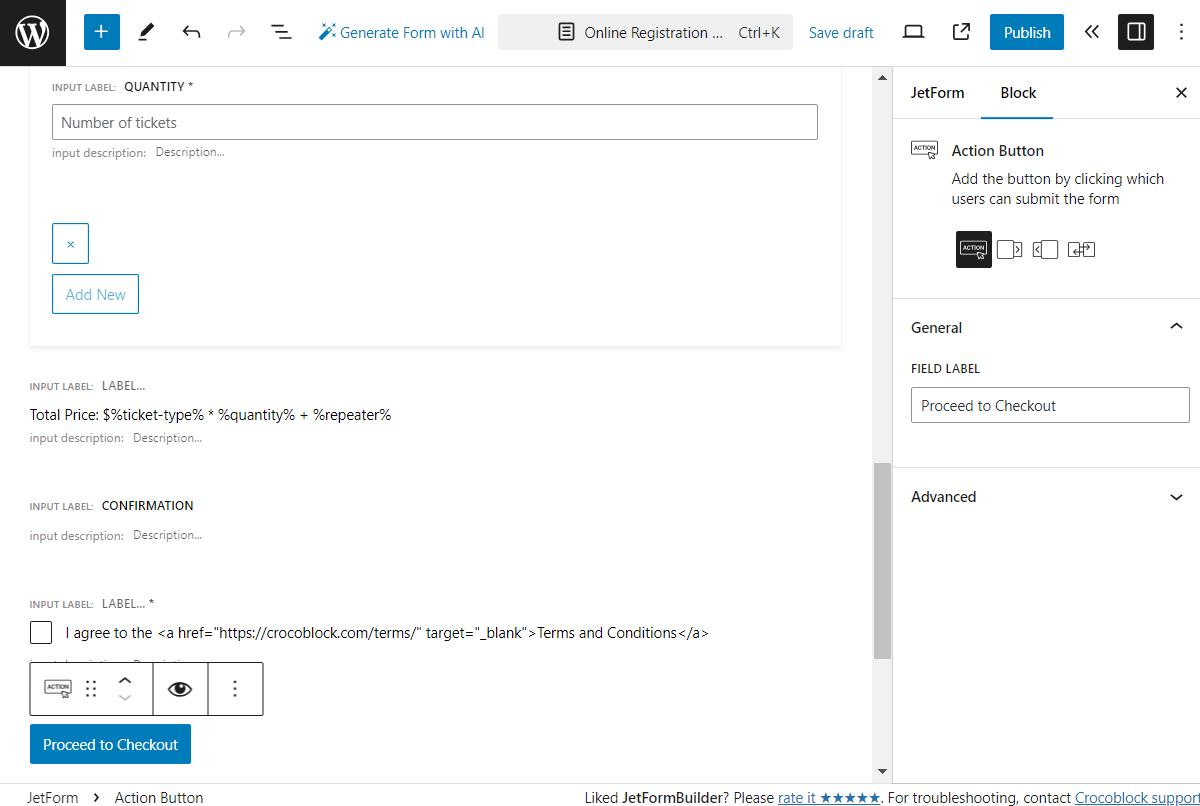Open the block inserter plus button
The height and width of the screenshot is (806, 1200).
click(x=101, y=32)
